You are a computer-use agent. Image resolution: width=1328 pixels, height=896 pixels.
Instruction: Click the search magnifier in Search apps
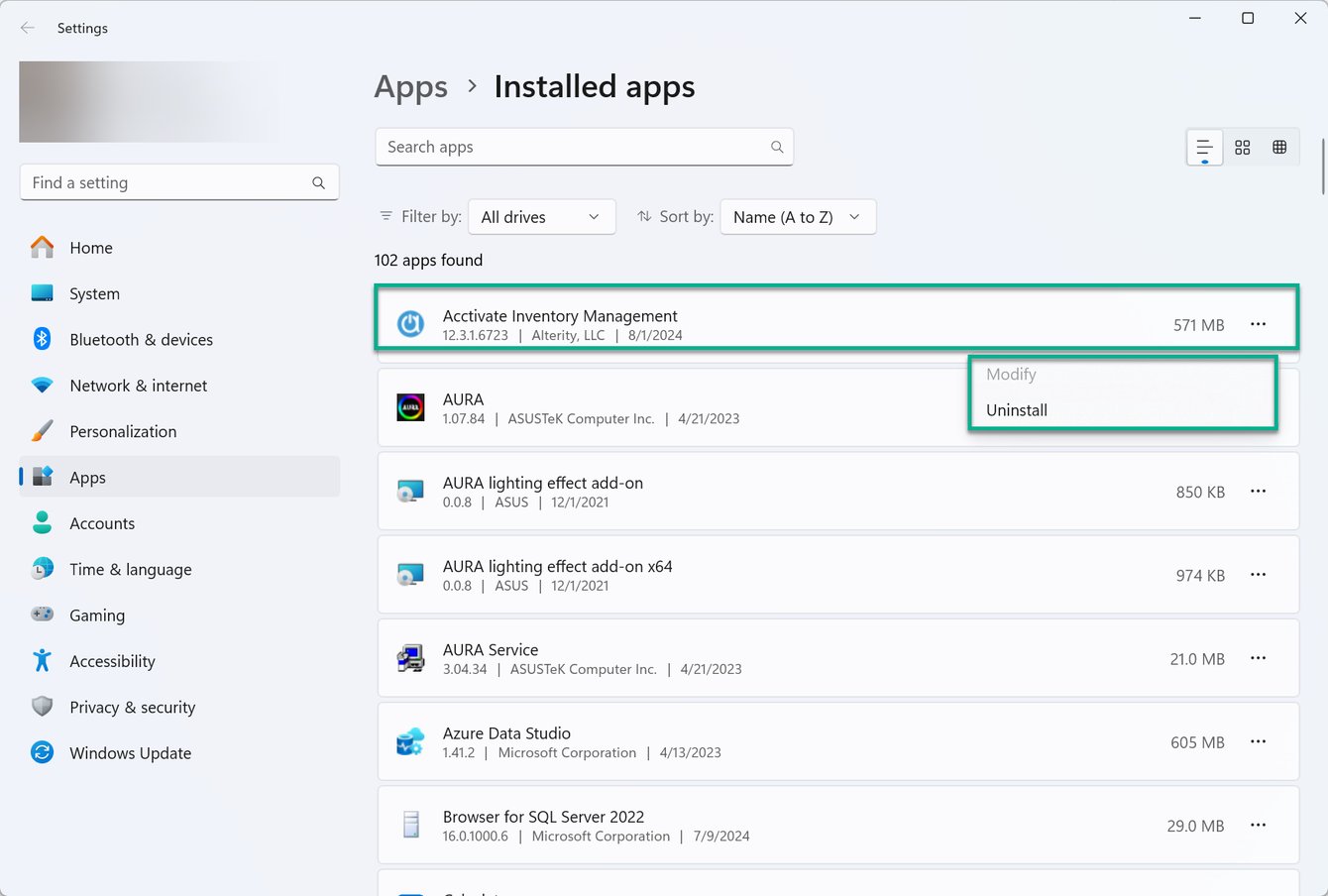coord(777,148)
